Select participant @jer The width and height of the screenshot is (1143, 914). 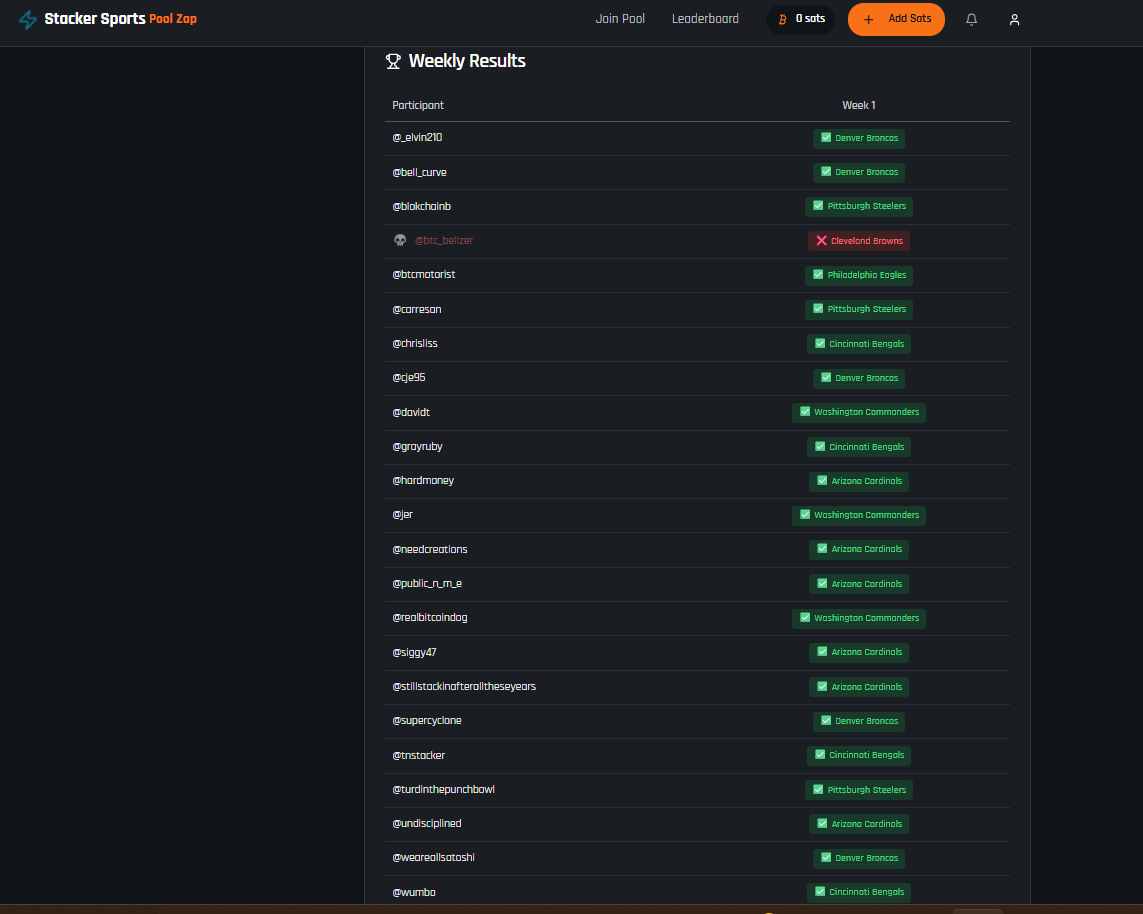tap(402, 515)
